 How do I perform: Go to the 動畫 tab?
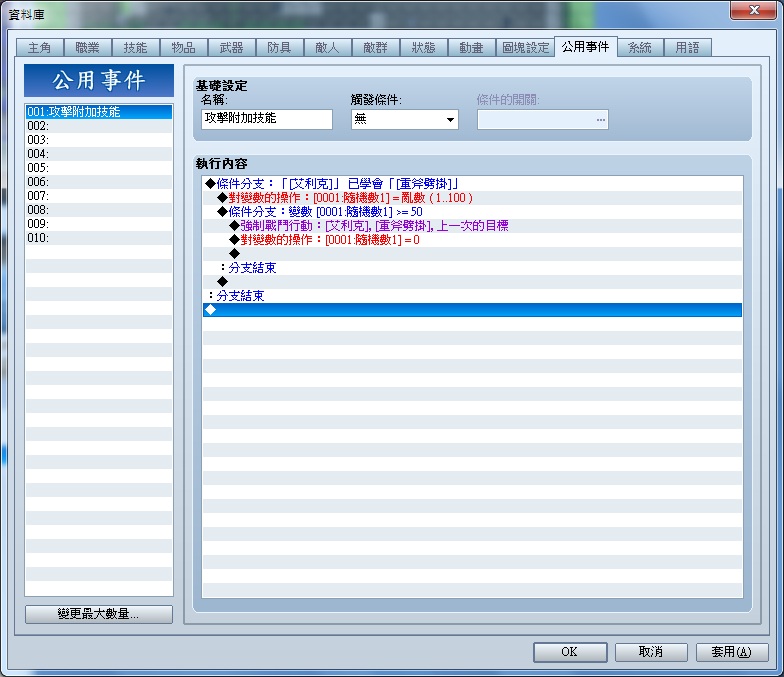472,48
